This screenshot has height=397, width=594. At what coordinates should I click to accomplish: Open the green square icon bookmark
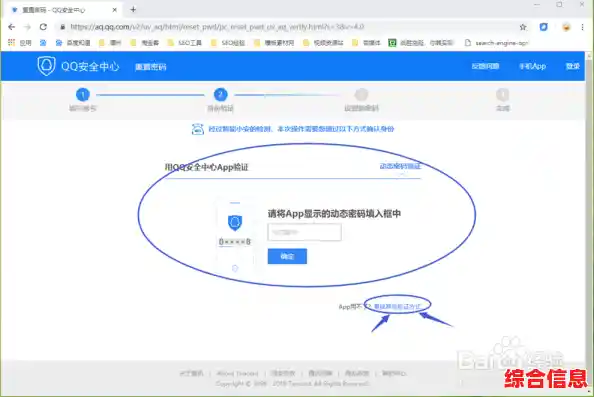(392, 43)
